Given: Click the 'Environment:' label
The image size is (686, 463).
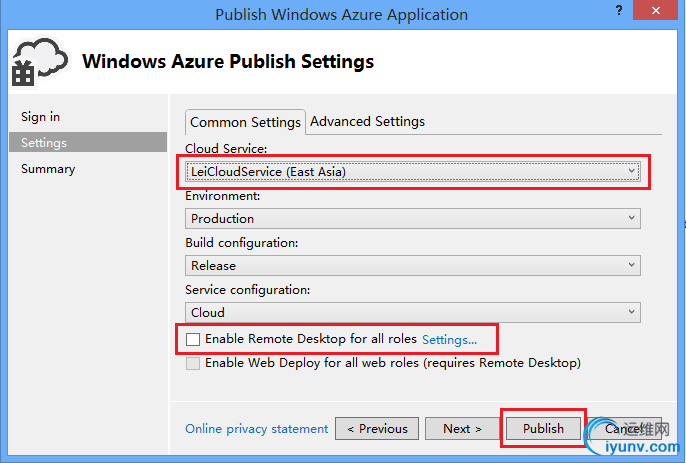Looking at the screenshot, I should point(222,196).
